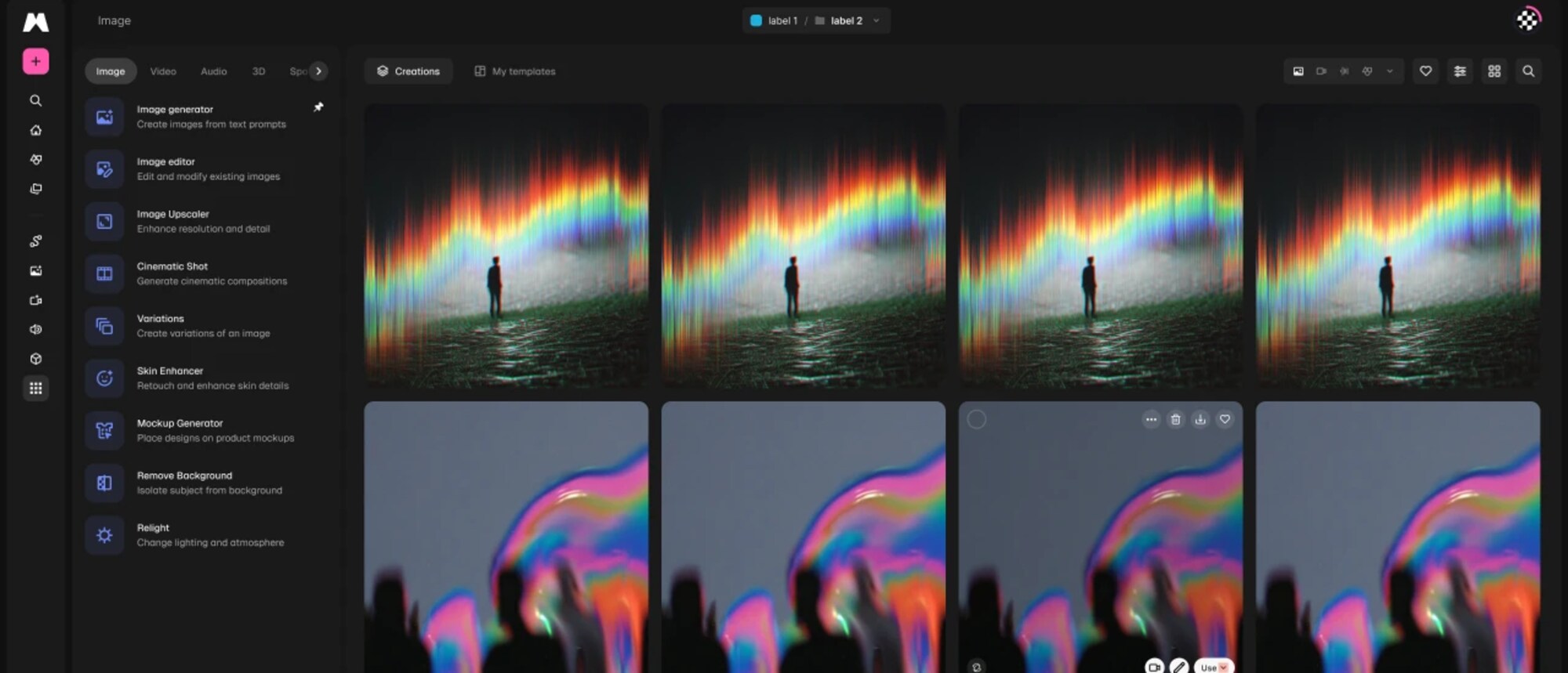Expand the label 2 folder dropdown
This screenshot has height=673, width=1568.
876,21
